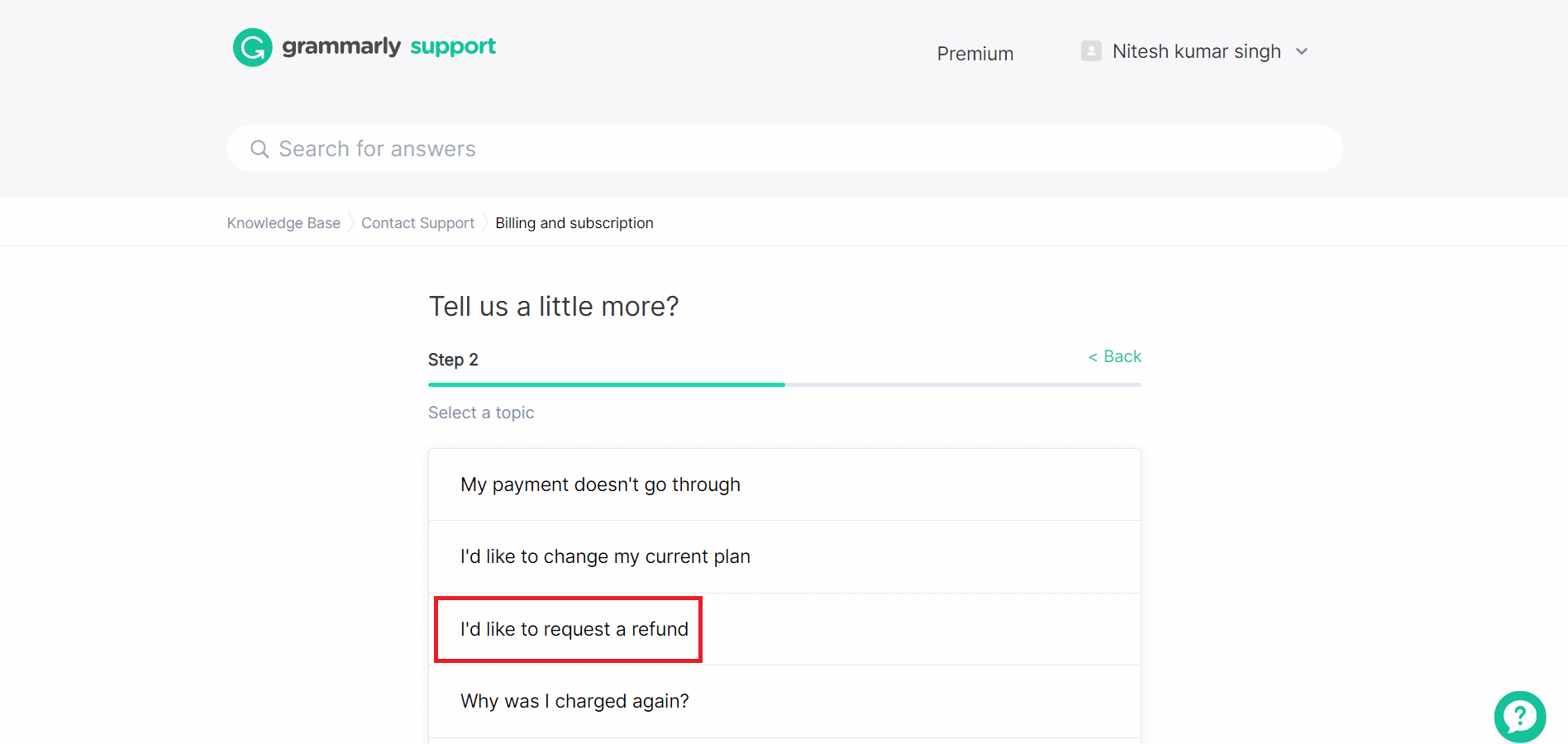Click the "Select a topic" label
The height and width of the screenshot is (744, 1568).
(481, 413)
